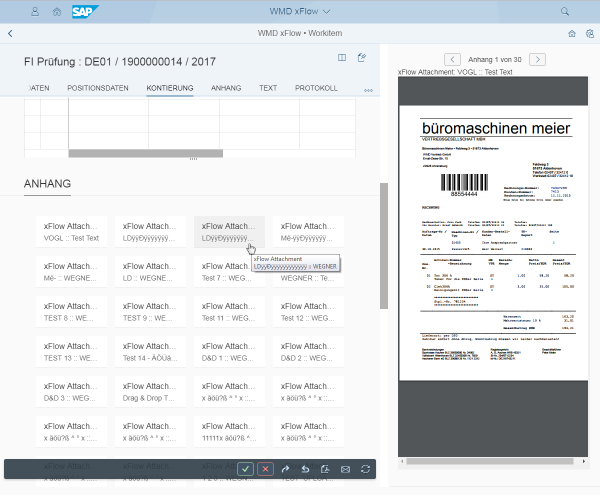The width and height of the screenshot is (600, 495).
Task: Switch to the PROTOKOLL tab
Action: (316, 88)
